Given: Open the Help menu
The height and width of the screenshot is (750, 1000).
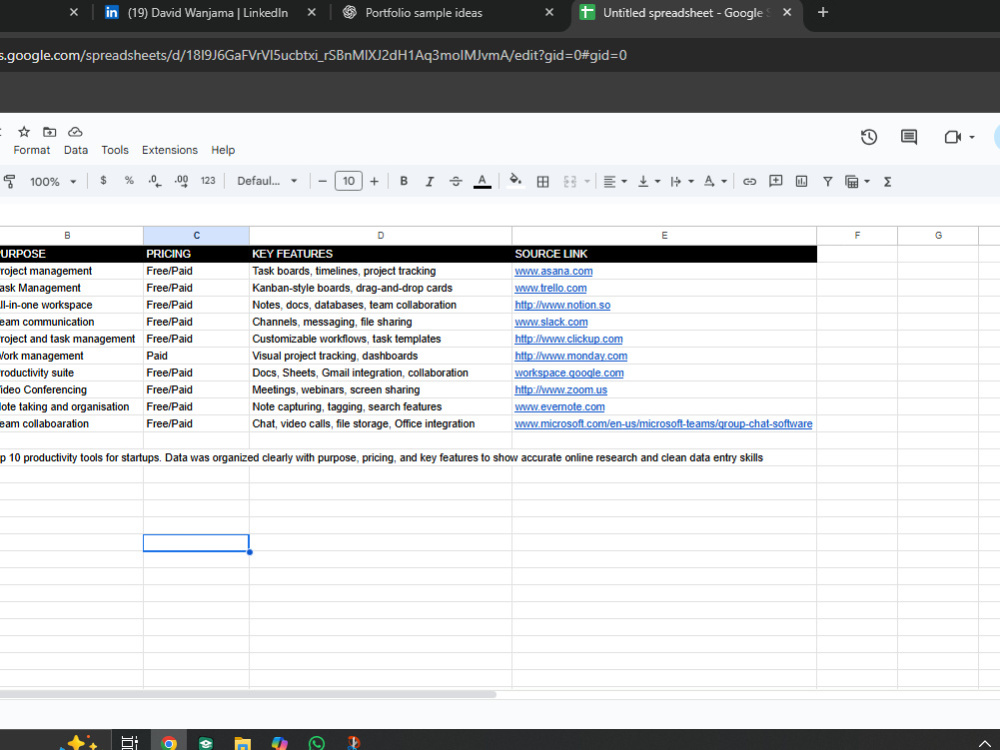Looking at the screenshot, I should [x=223, y=150].
